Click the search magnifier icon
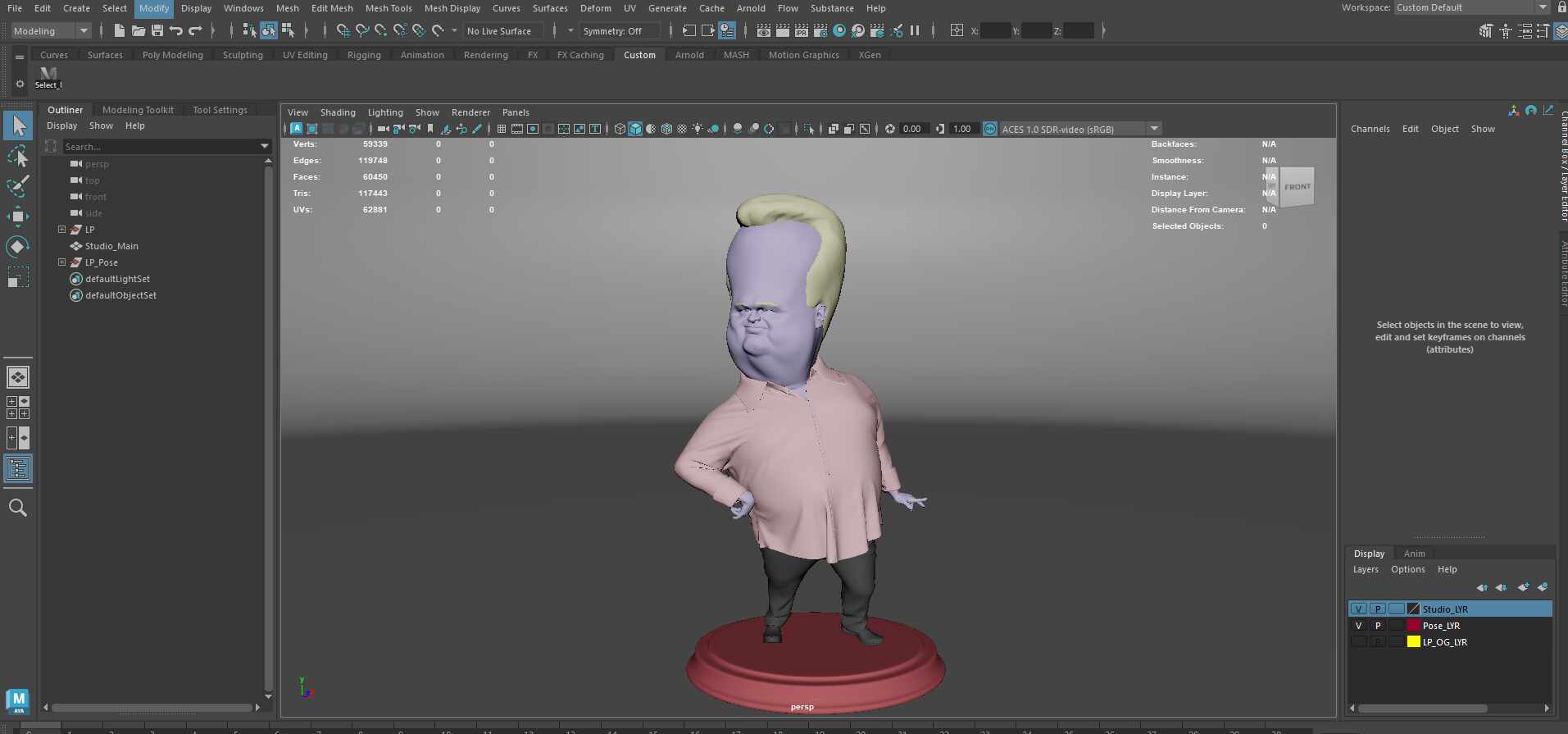1568x734 pixels. (17, 508)
